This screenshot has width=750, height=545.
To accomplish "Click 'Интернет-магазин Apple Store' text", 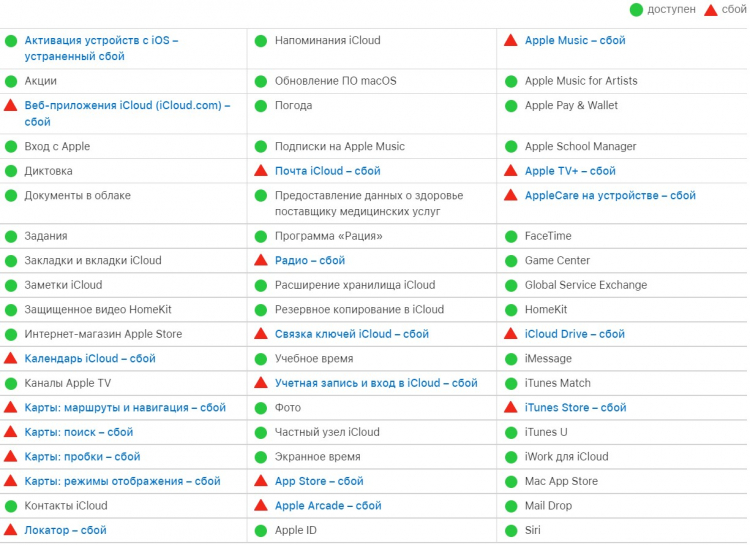I will [x=103, y=334].
